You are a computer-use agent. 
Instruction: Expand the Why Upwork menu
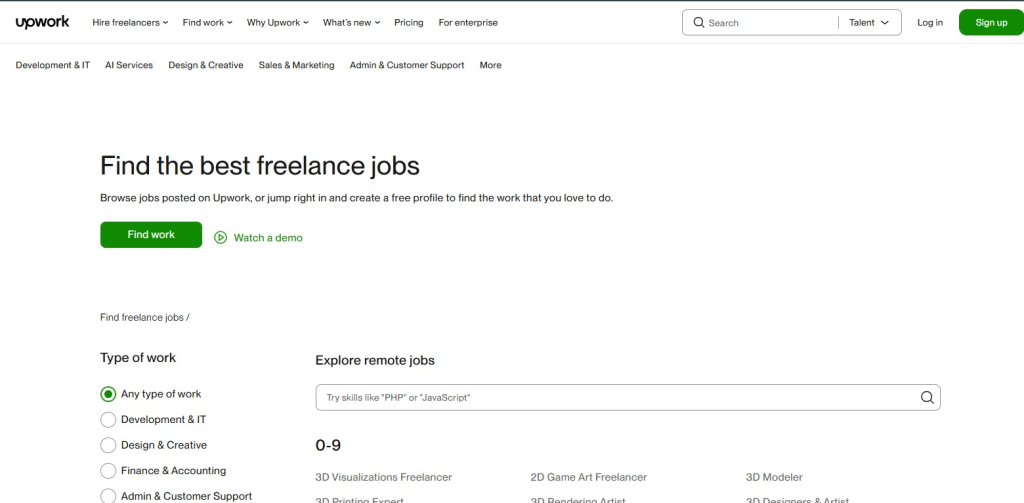(x=278, y=22)
